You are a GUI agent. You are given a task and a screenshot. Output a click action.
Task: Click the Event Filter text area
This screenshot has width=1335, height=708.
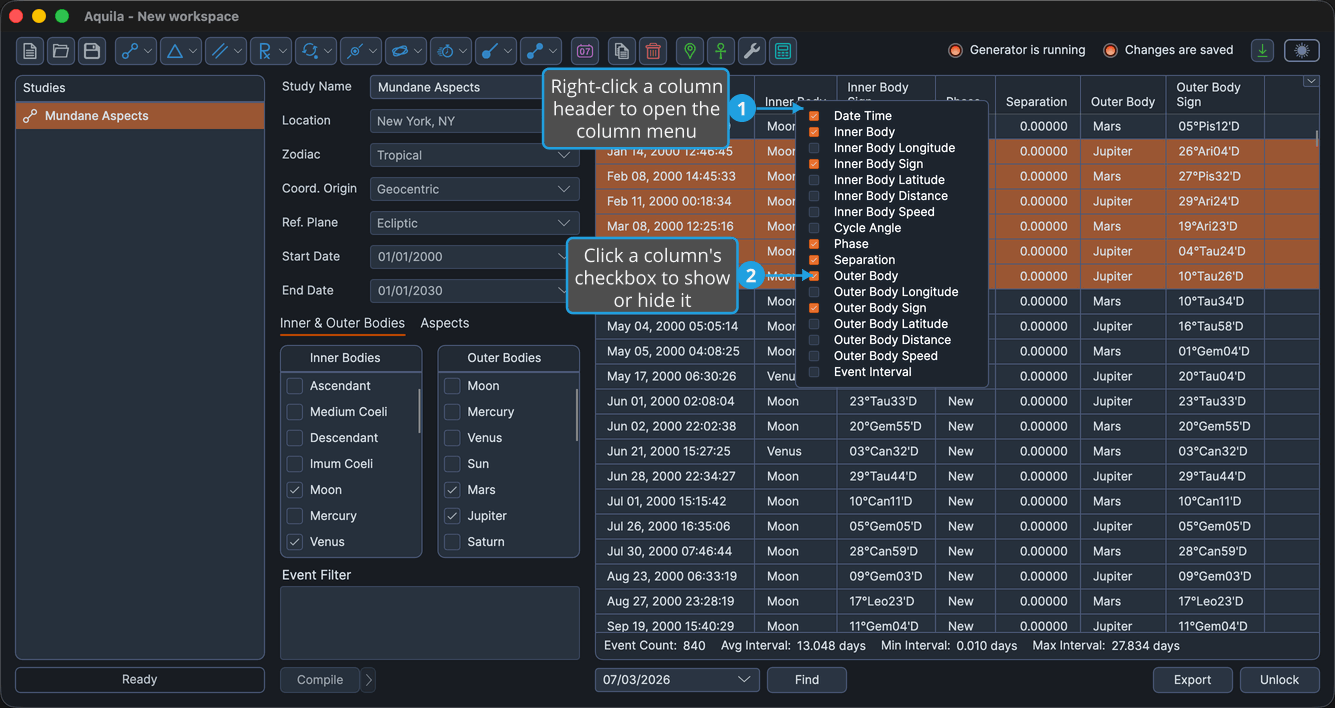(430, 623)
